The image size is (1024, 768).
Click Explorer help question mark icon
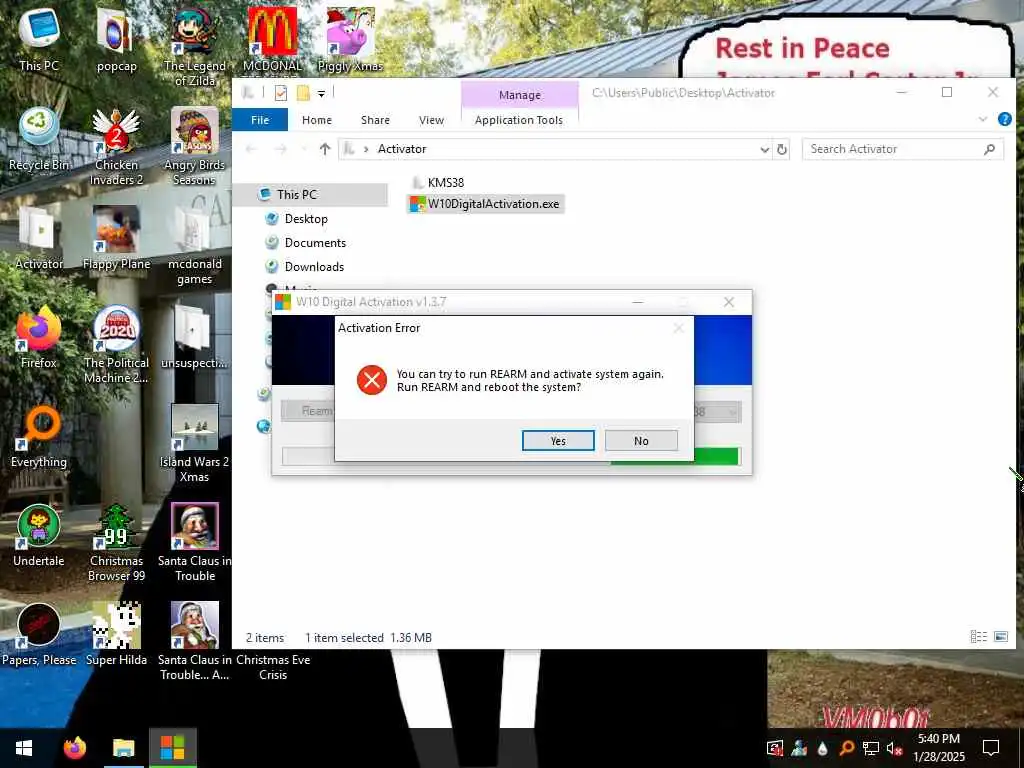1004,120
